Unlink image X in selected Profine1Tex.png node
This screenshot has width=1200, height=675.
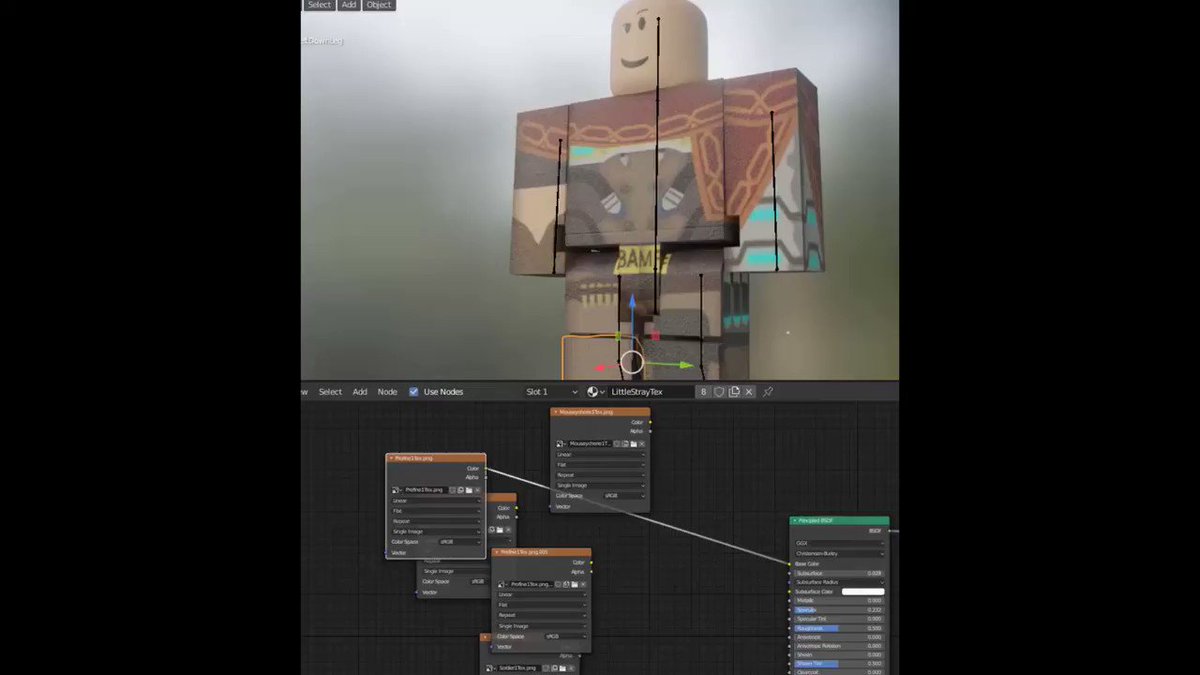[477, 490]
